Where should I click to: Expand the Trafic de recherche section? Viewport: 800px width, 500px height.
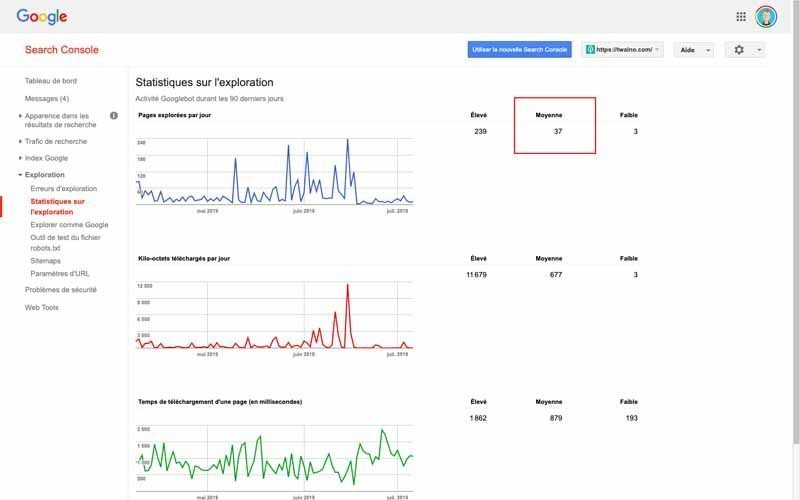pyautogui.click(x=56, y=141)
